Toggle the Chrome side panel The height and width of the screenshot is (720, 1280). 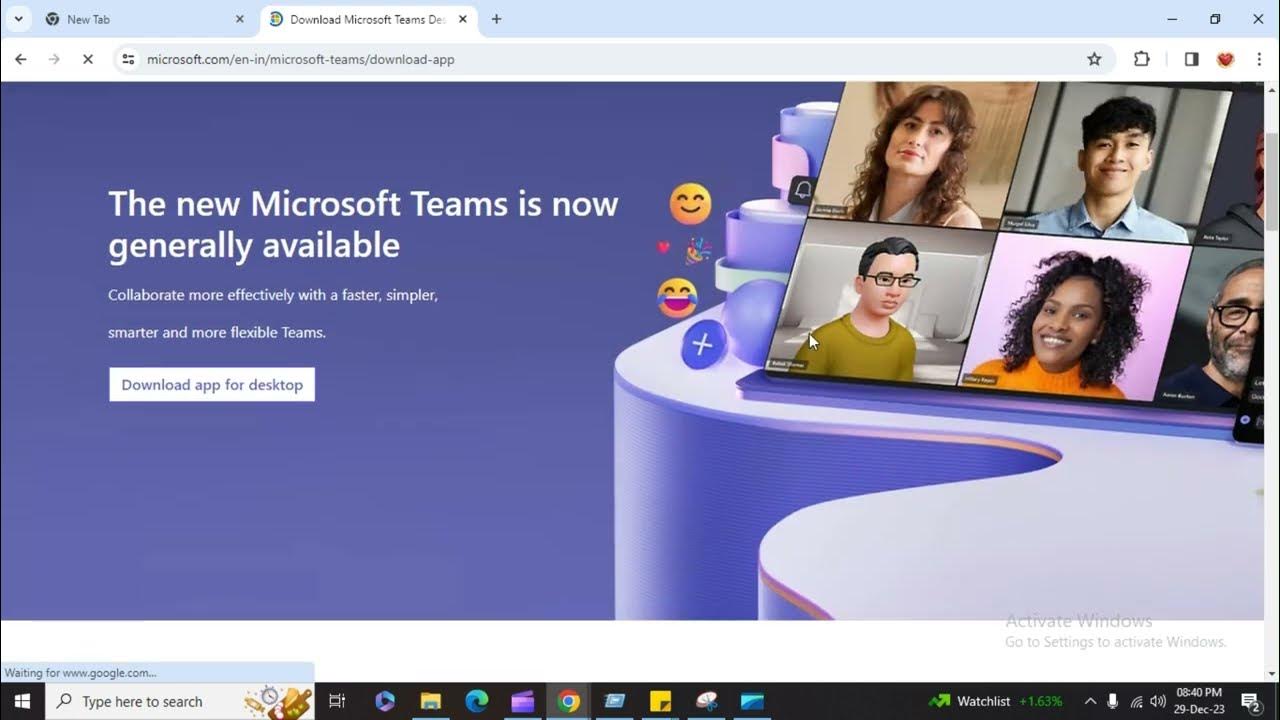[1191, 59]
